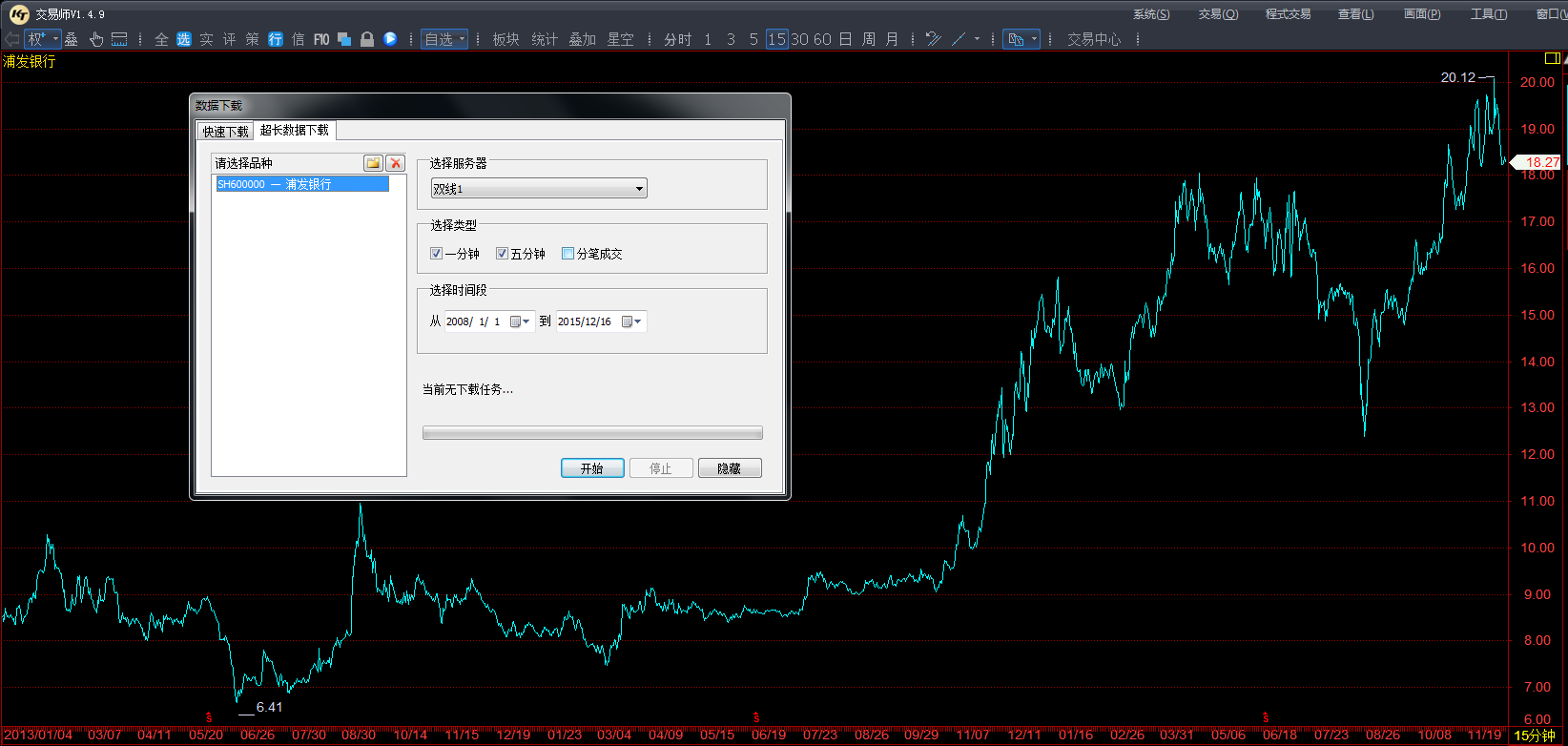1568x746 pixels.
Task: Switch to the 快速下载 tab
Action: tap(225, 132)
